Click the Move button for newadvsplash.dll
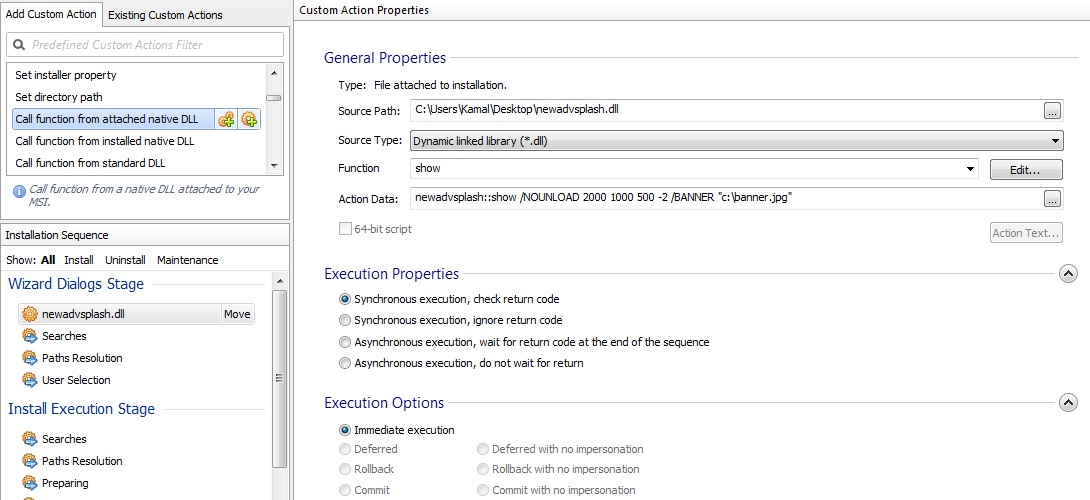Viewport: 1090px width, 500px height. click(237, 314)
